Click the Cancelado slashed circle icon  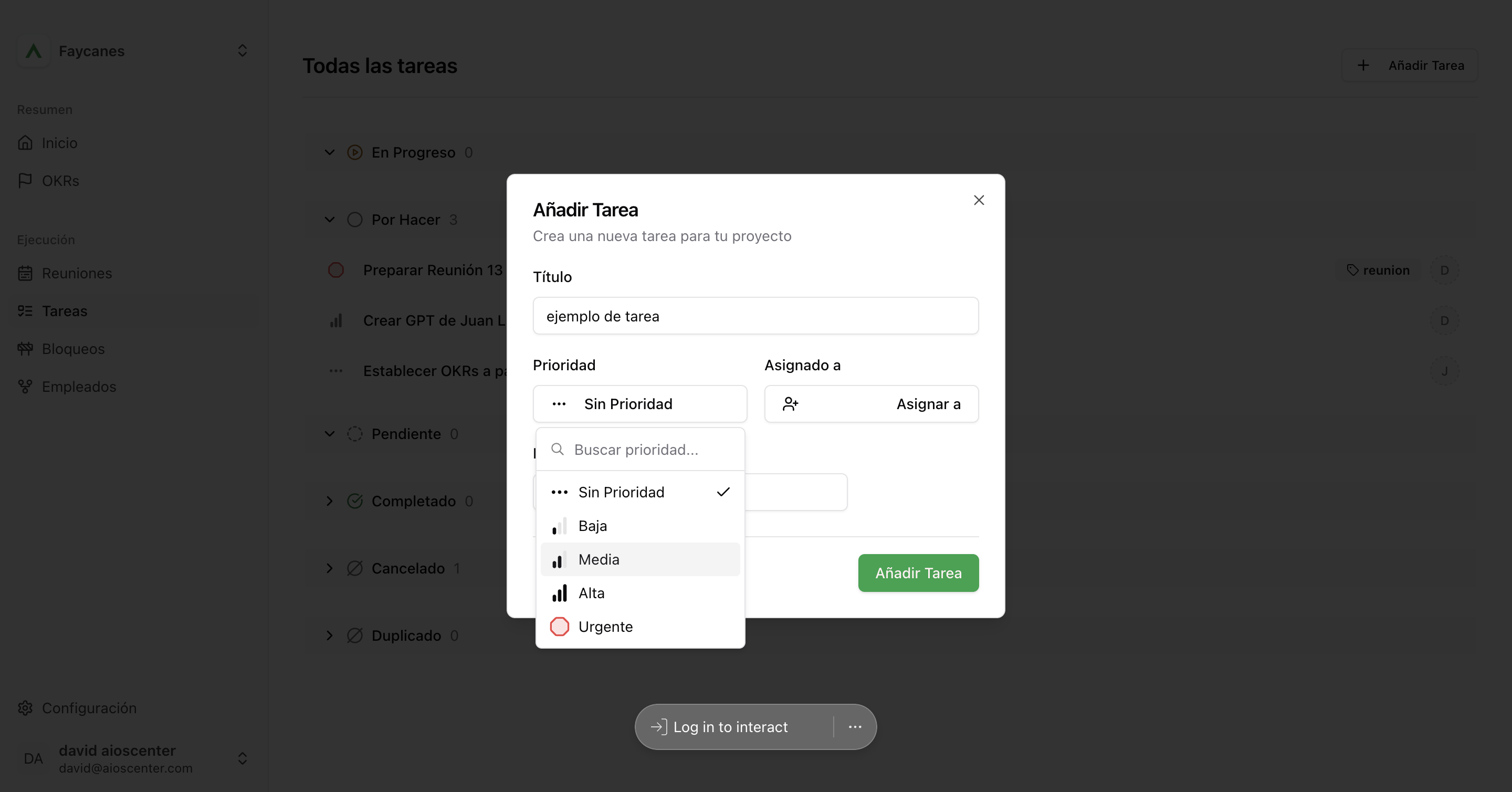pos(354,568)
